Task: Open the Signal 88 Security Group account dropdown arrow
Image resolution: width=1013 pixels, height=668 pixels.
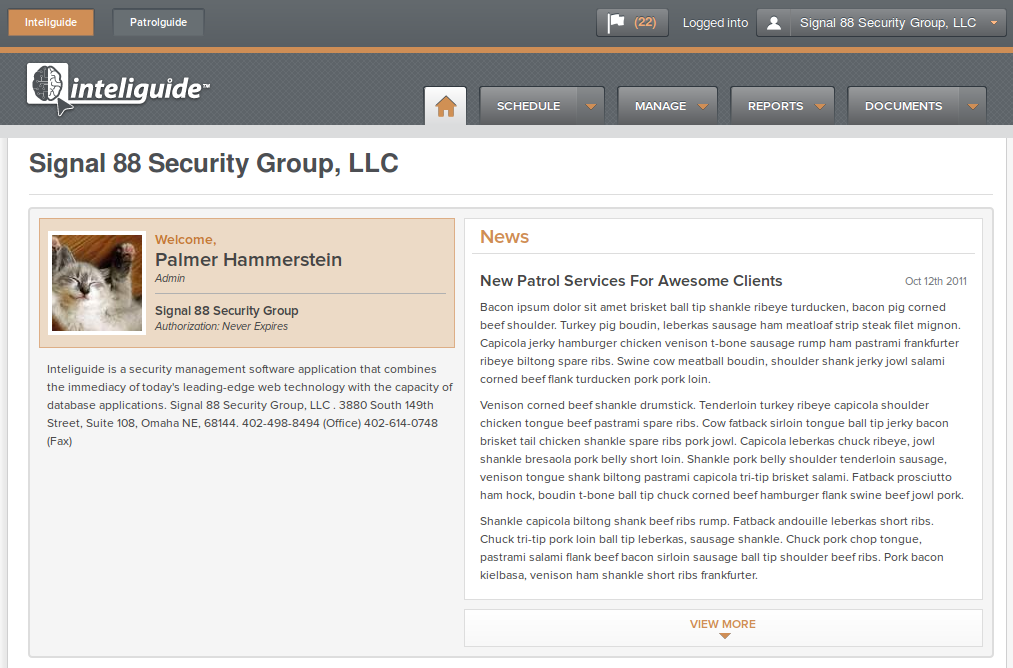Action: (x=994, y=23)
